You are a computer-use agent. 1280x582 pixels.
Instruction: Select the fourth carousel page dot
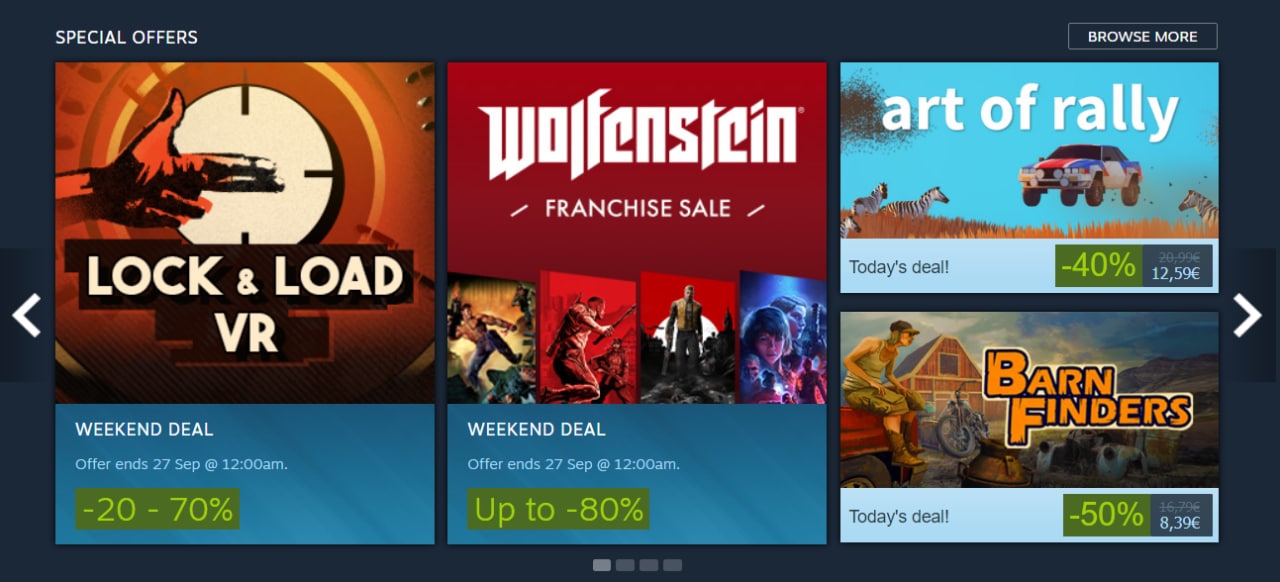pyautogui.click(x=673, y=565)
